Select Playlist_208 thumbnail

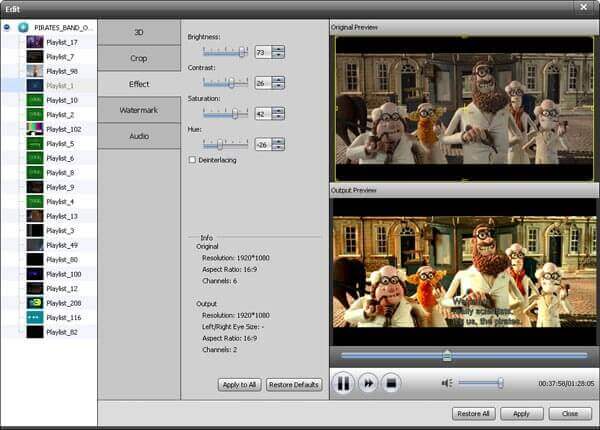pyautogui.click(x=35, y=303)
